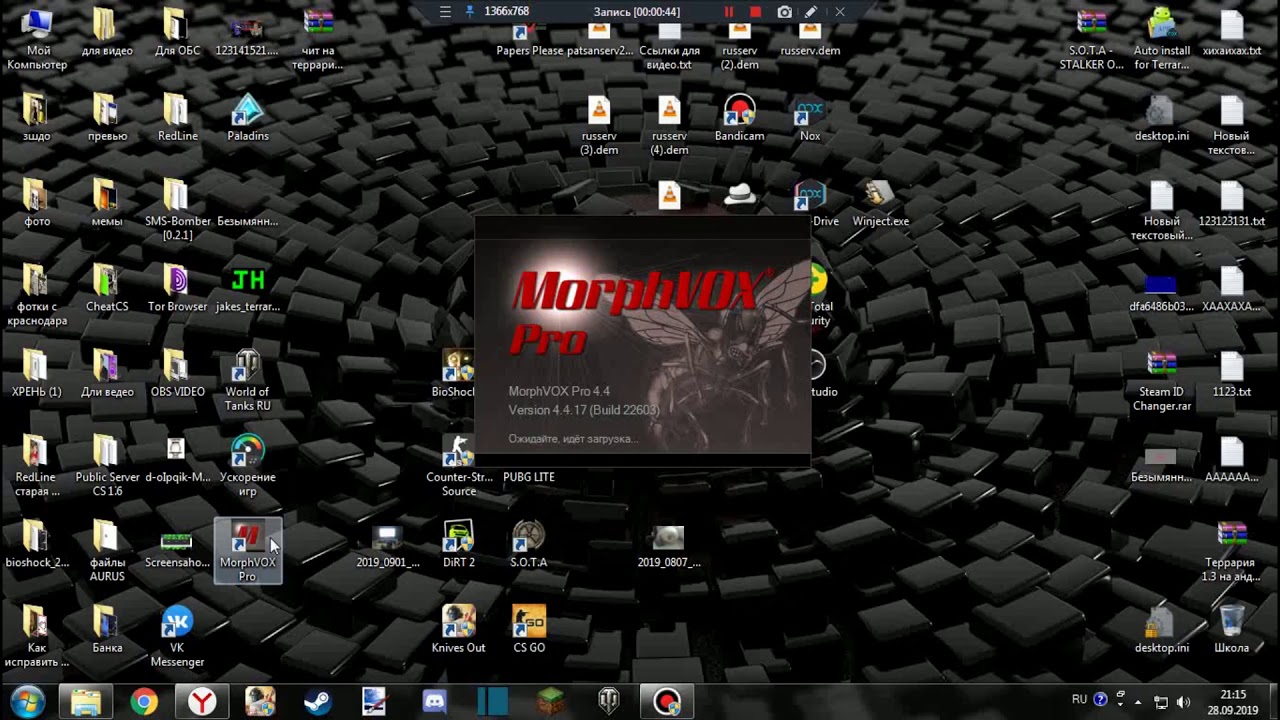Select the PUBG LITE shortcut label
Image resolution: width=1280 pixels, height=720 pixels.
coord(529,477)
